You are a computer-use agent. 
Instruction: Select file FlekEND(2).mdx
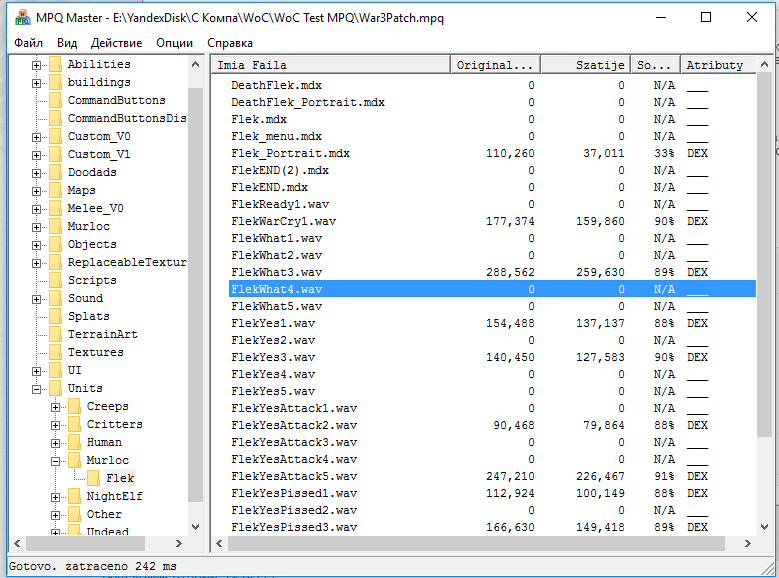tap(280, 170)
